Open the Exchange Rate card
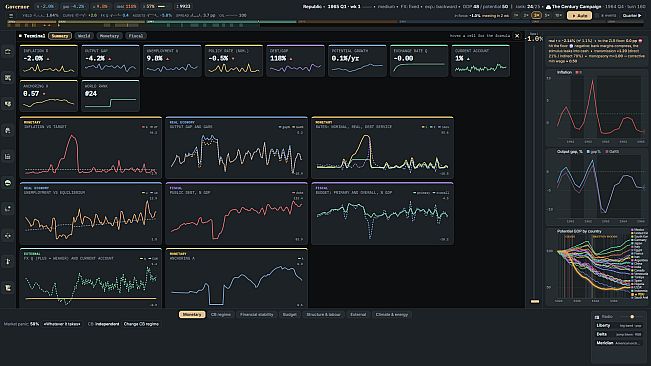Image resolution: width=651 pixels, height=366 pixels. [x=418, y=61]
